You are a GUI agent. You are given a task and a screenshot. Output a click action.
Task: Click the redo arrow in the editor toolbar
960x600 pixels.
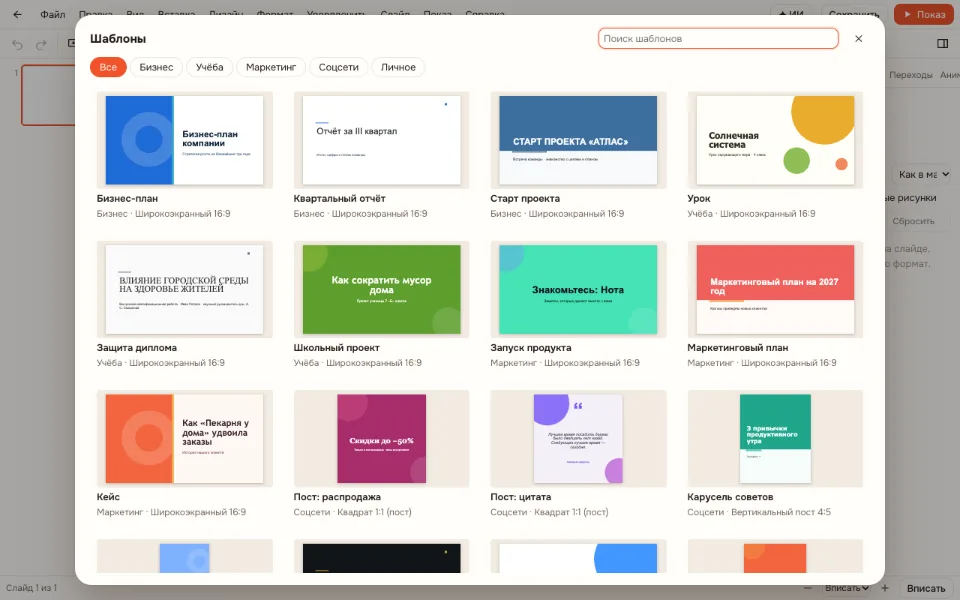[x=41, y=44]
